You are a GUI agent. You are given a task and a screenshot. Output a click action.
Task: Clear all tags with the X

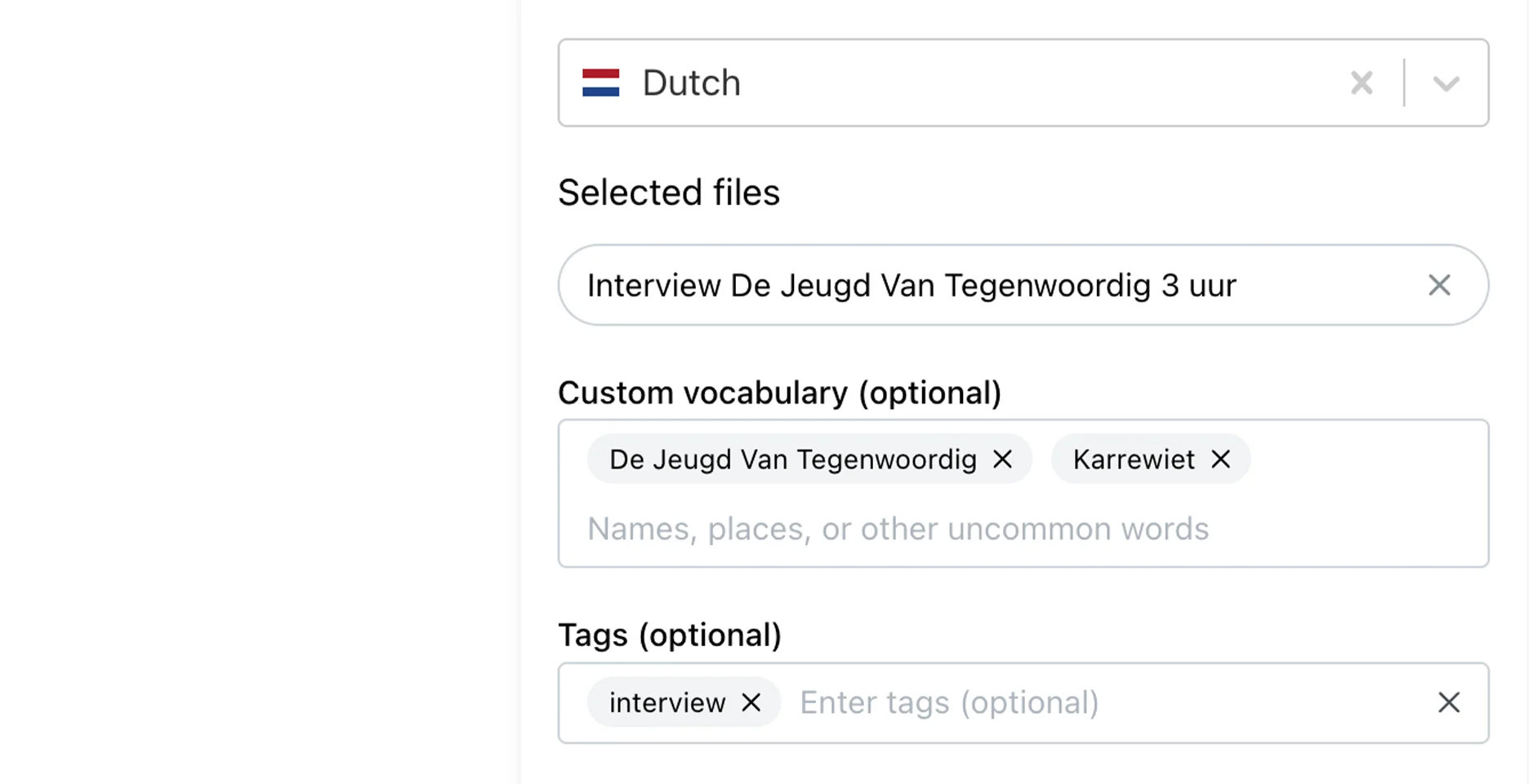(1449, 702)
